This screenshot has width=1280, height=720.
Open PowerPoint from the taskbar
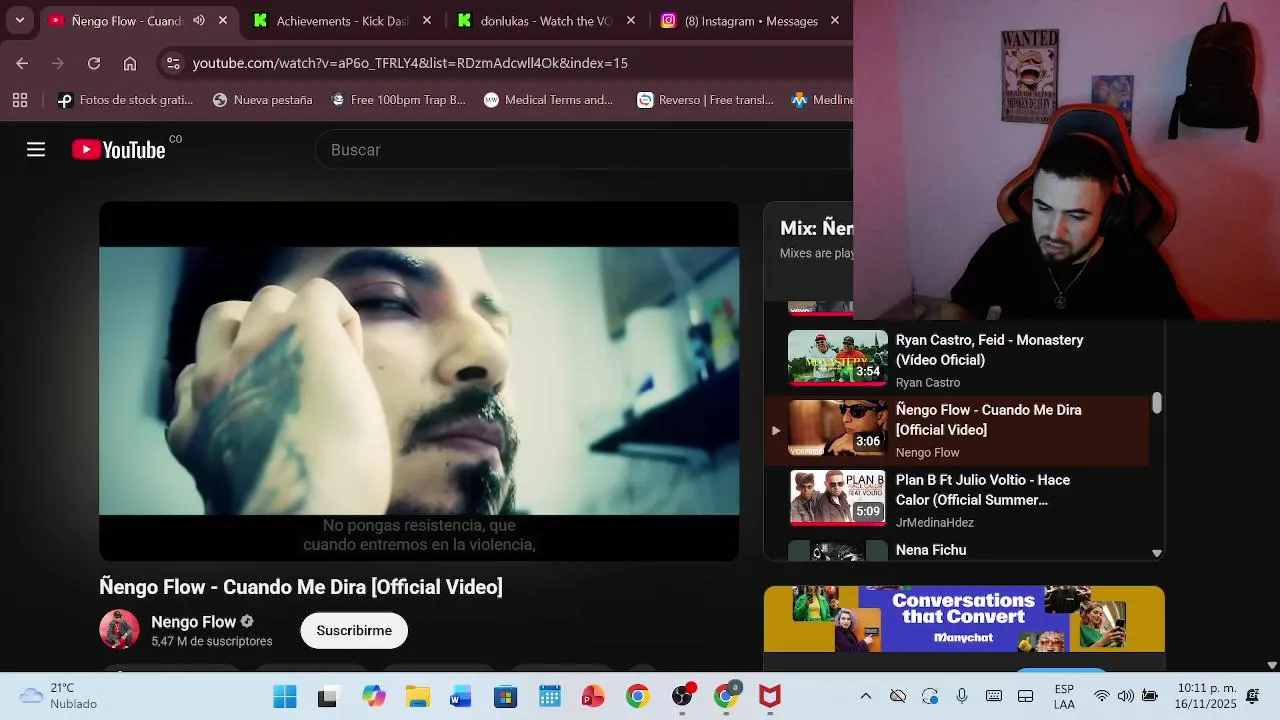click(593, 697)
